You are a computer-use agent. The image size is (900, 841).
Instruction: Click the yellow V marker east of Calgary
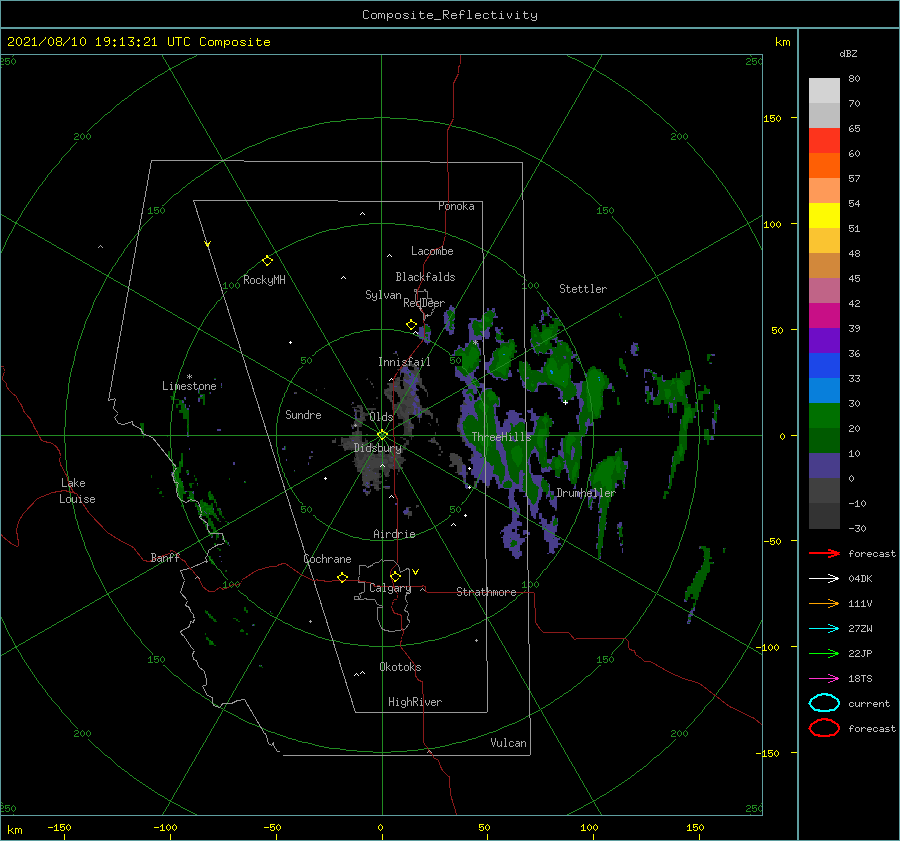point(416,572)
